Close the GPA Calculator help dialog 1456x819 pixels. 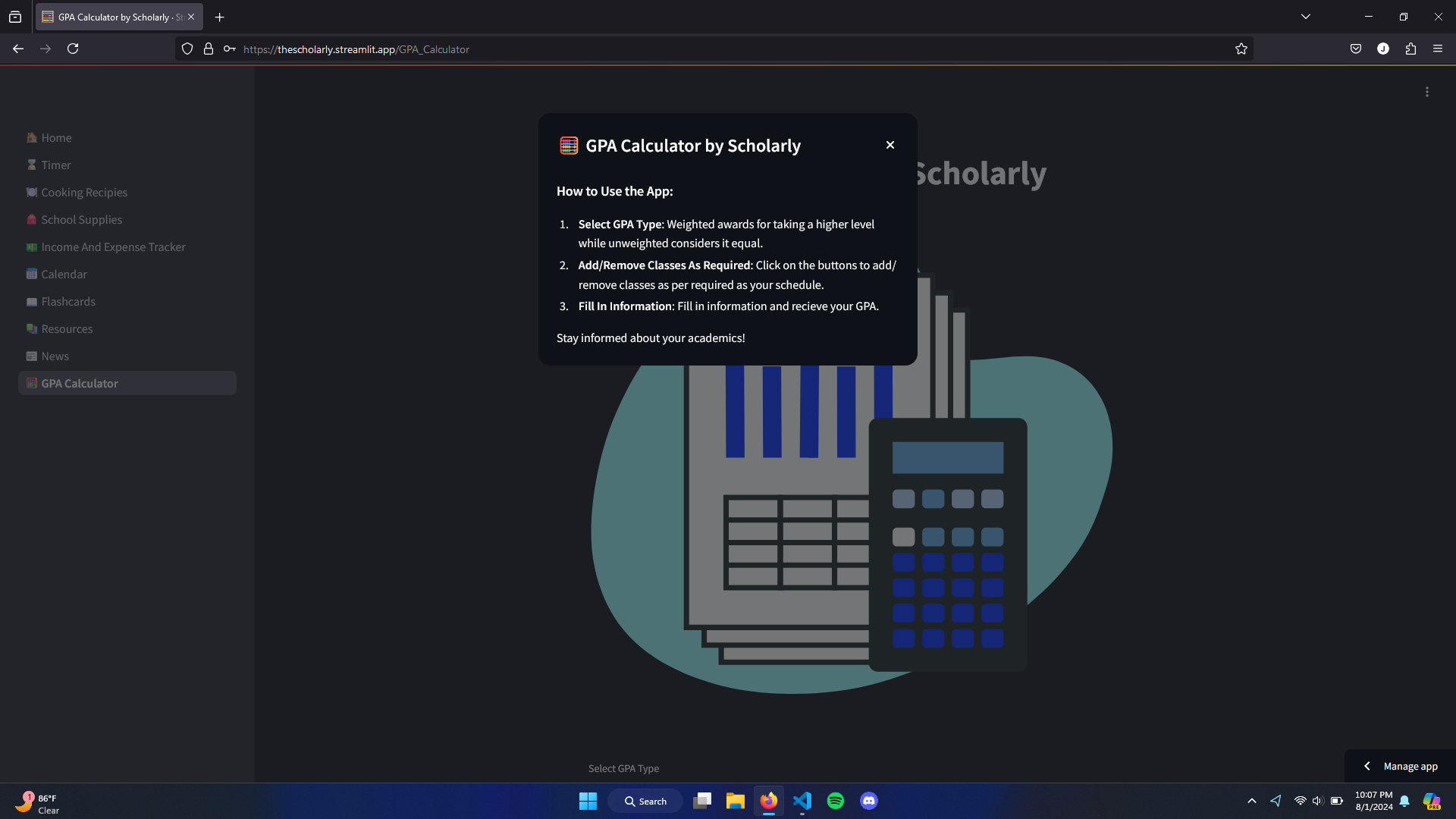coord(890,145)
